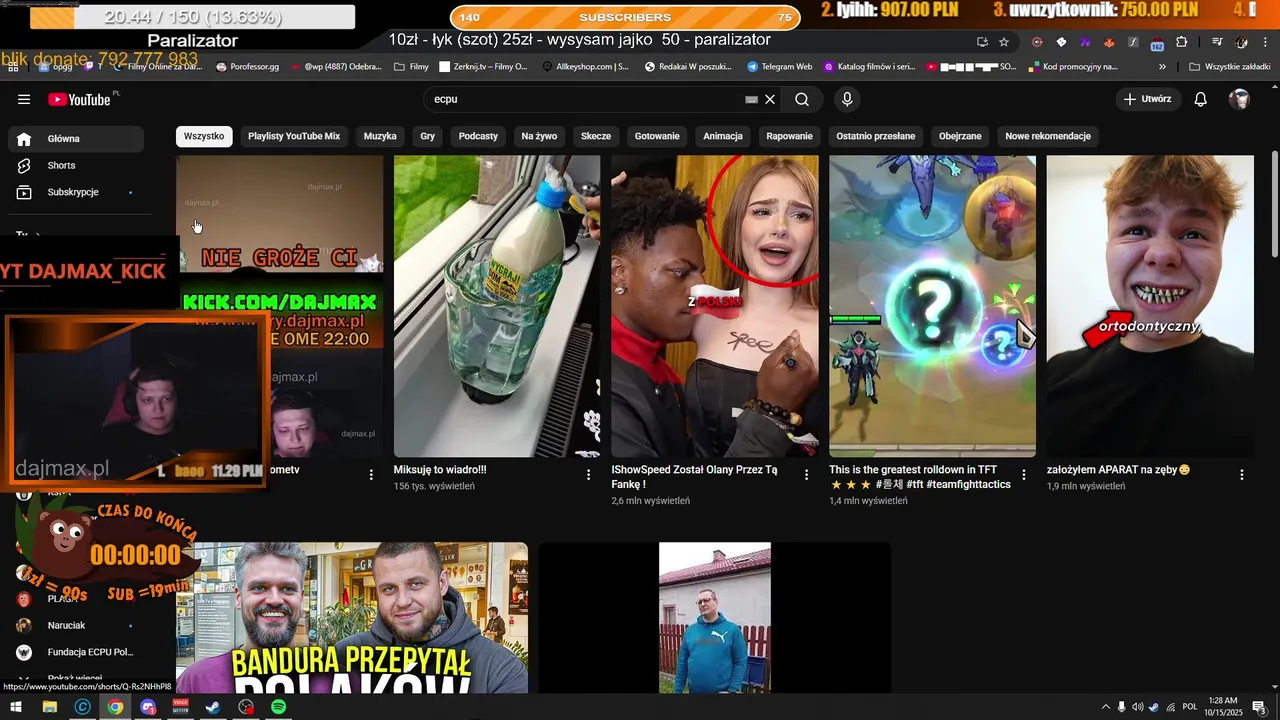Image resolution: width=1280 pixels, height=720 pixels.
Task: Open the Bandura Przepytał Polaków video thumbnail
Action: [352, 618]
